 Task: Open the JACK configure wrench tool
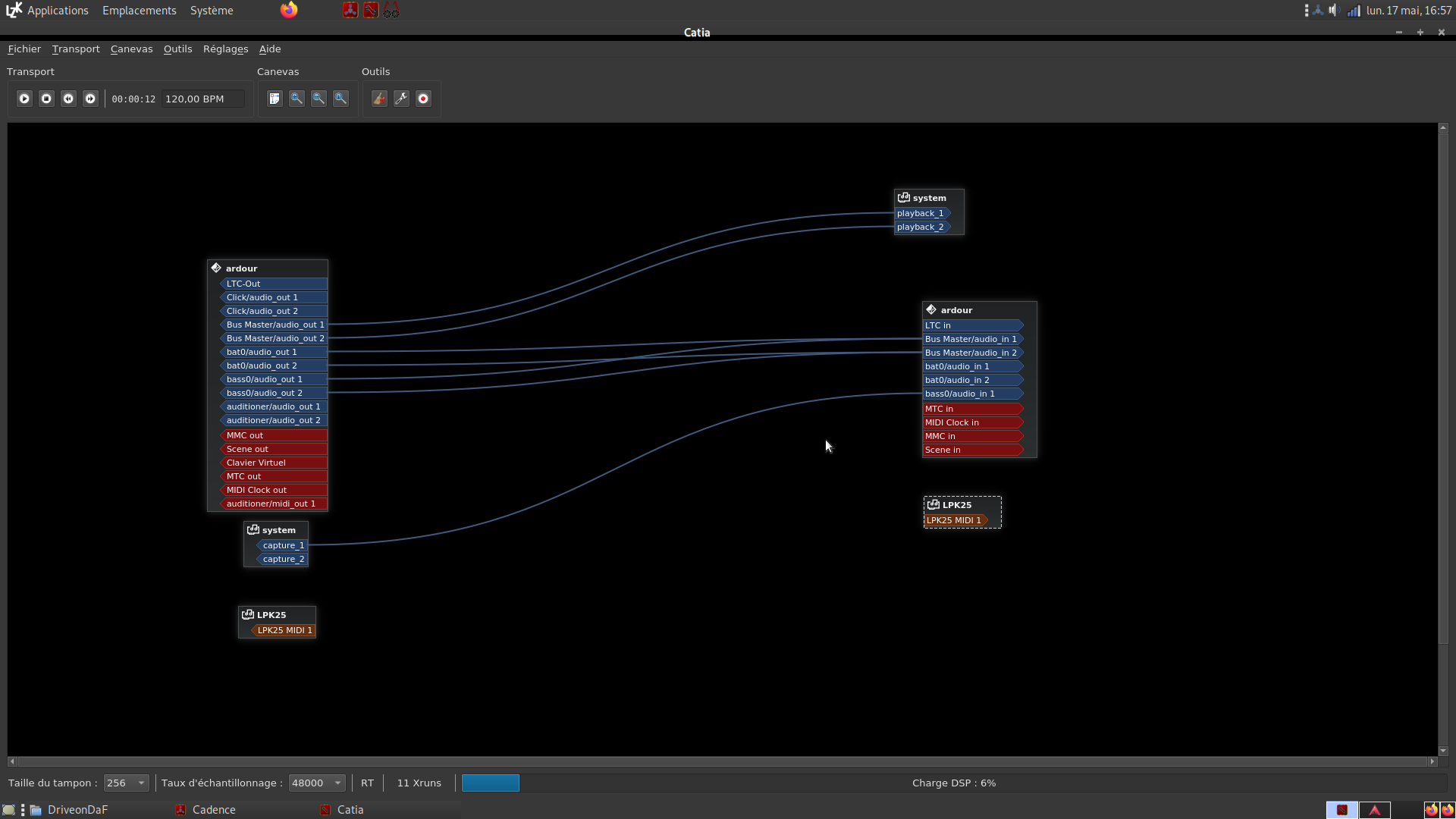(401, 99)
